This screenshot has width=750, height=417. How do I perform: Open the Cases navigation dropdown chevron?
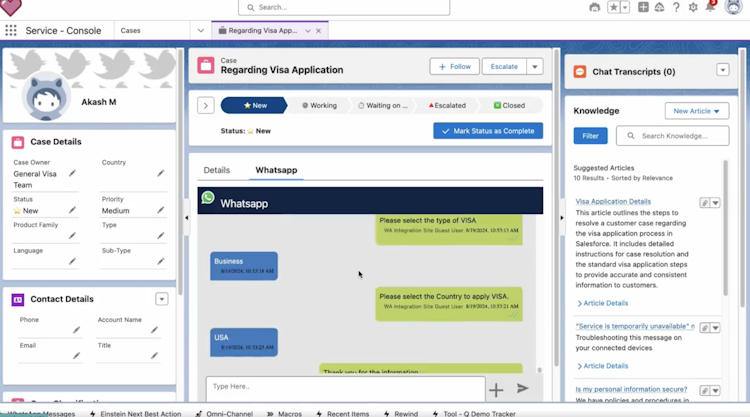click(200, 31)
